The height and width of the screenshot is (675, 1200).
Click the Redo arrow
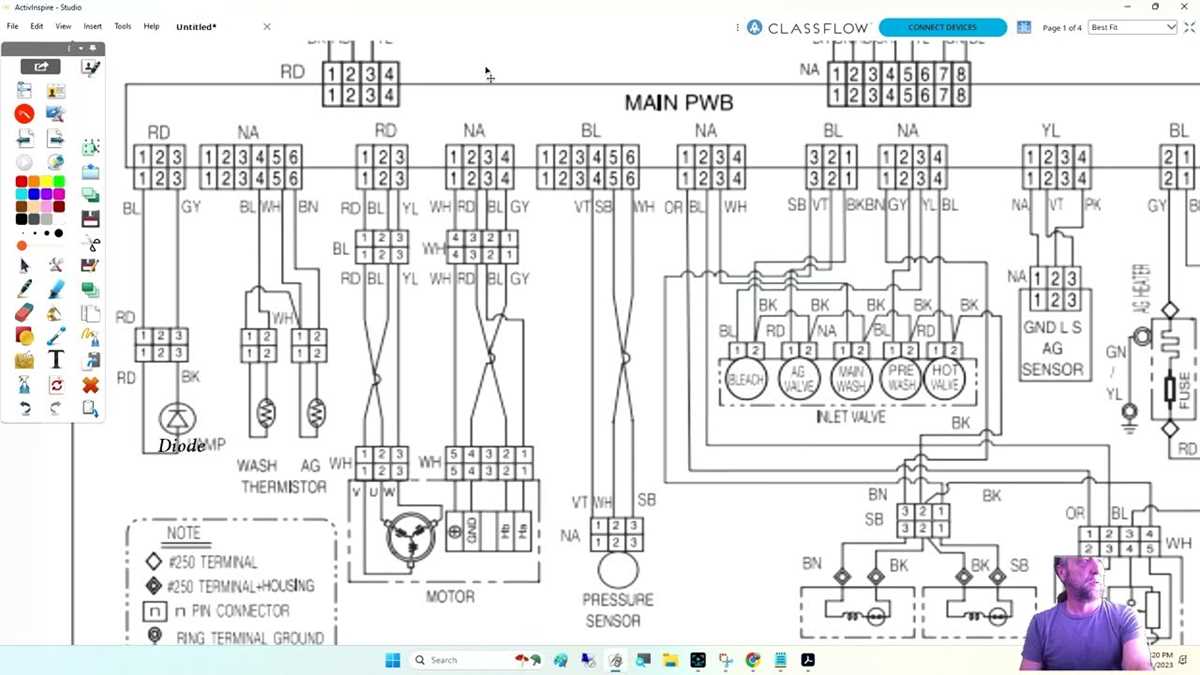pyautogui.click(x=55, y=408)
